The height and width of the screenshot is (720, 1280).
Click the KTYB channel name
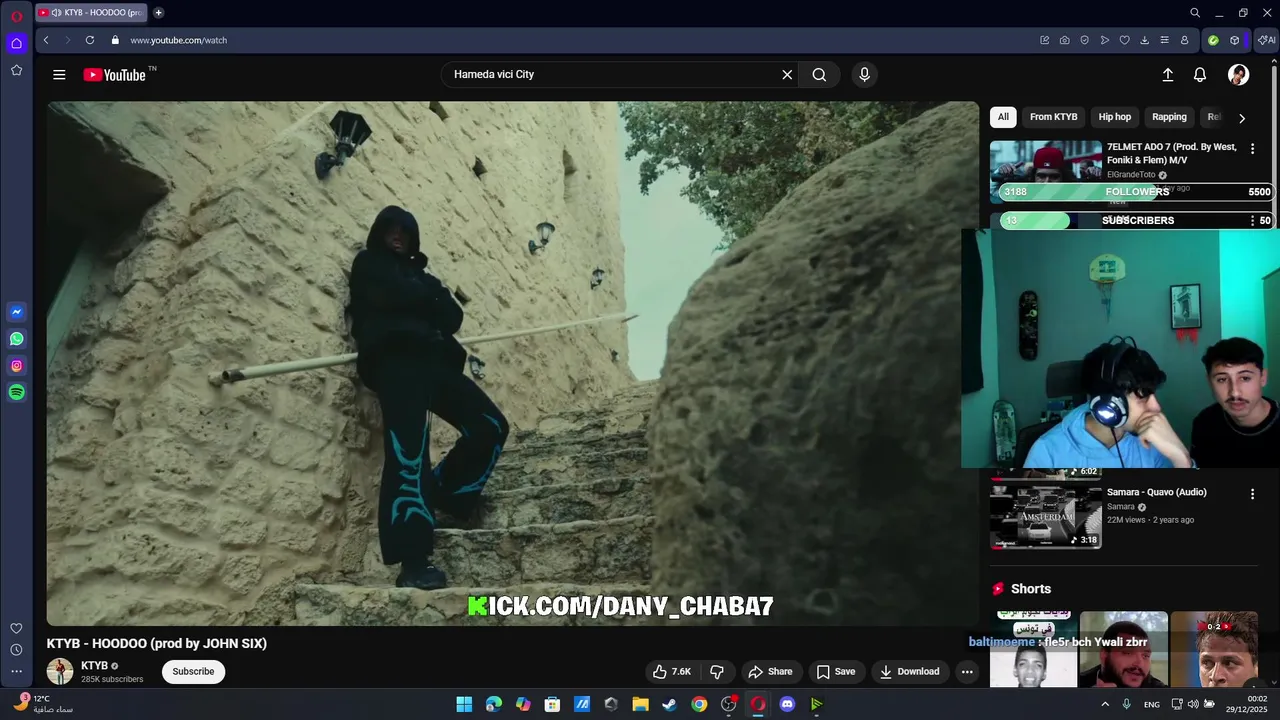click(94, 666)
